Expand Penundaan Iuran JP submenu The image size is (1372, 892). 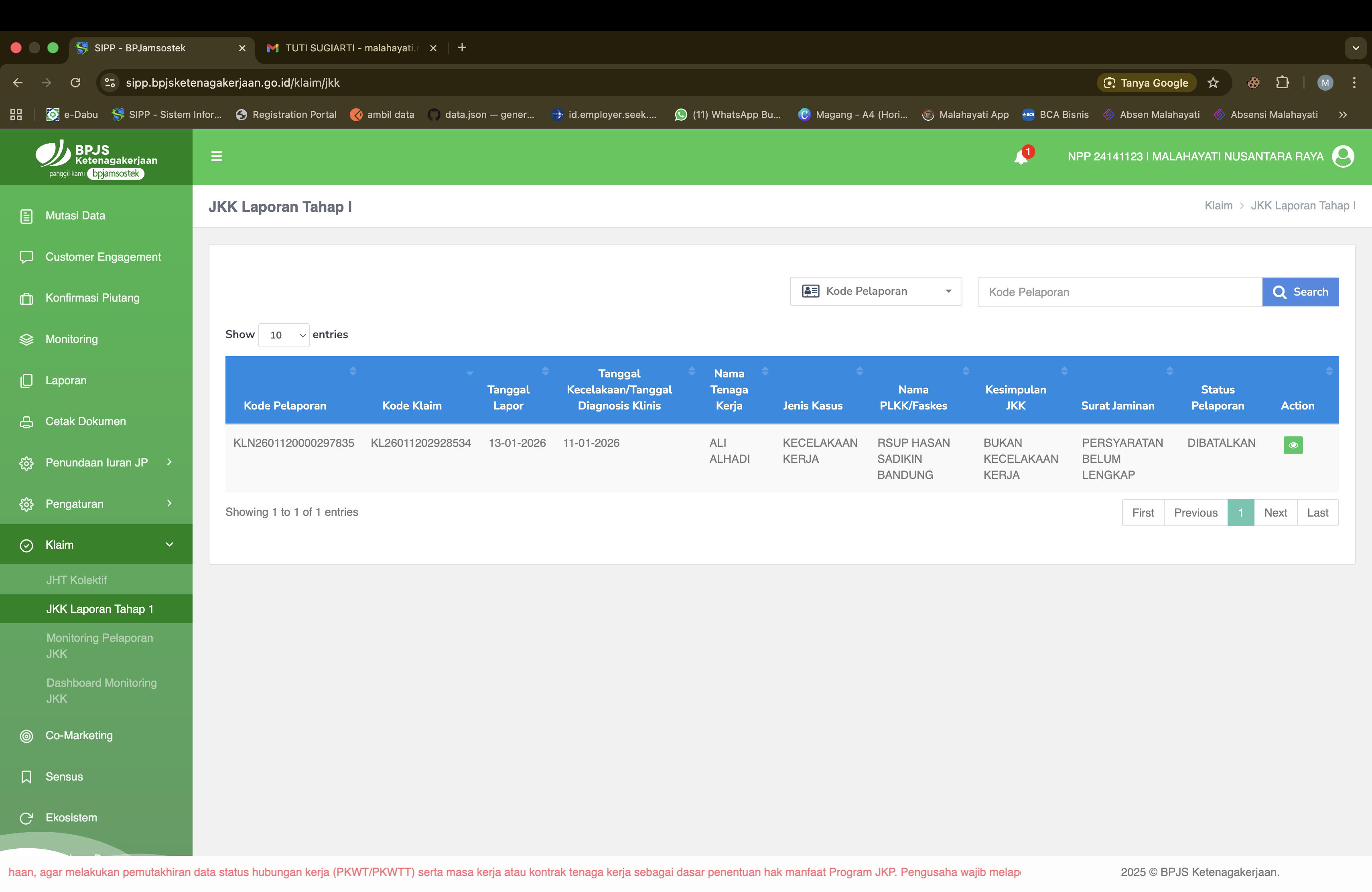pyautogui.click(x=96, y=462)
